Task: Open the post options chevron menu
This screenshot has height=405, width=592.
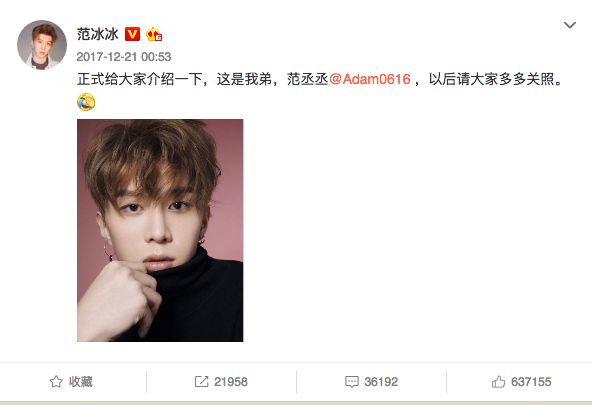Action: pos(570,25)
